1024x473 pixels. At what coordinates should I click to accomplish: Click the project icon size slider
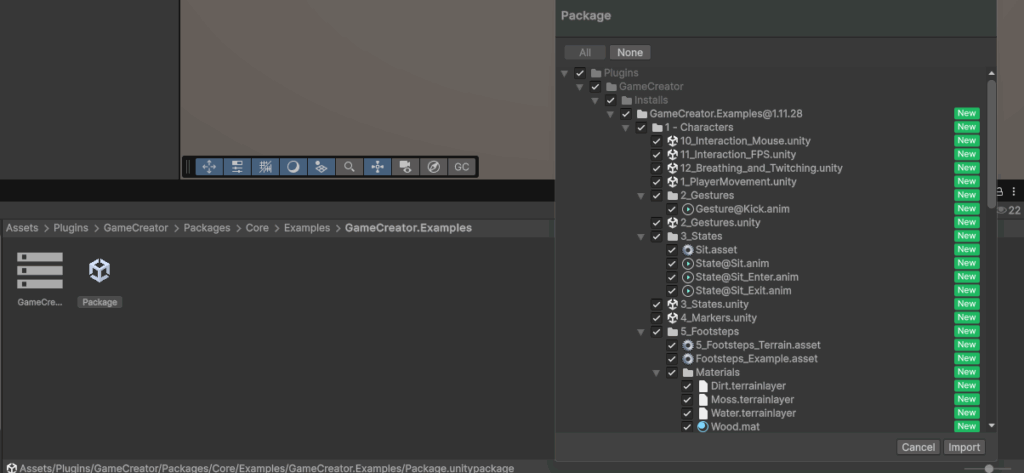[989, 468]
